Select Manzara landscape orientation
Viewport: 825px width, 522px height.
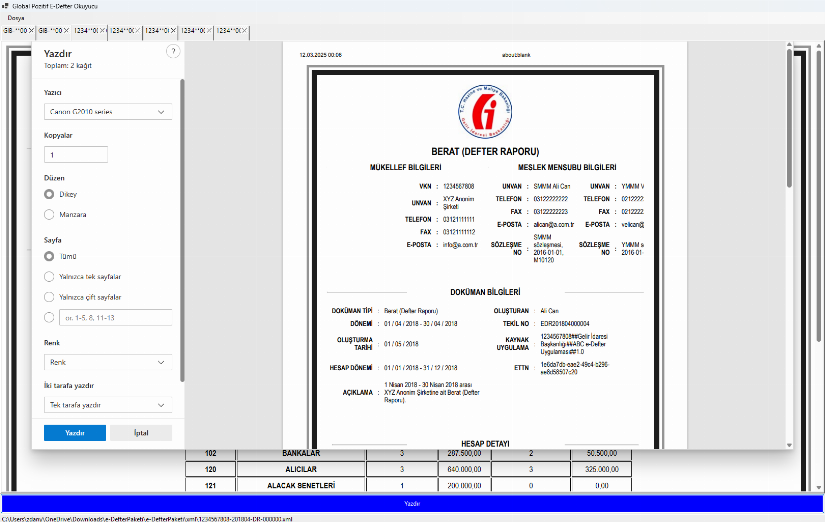tap(49, 215)
